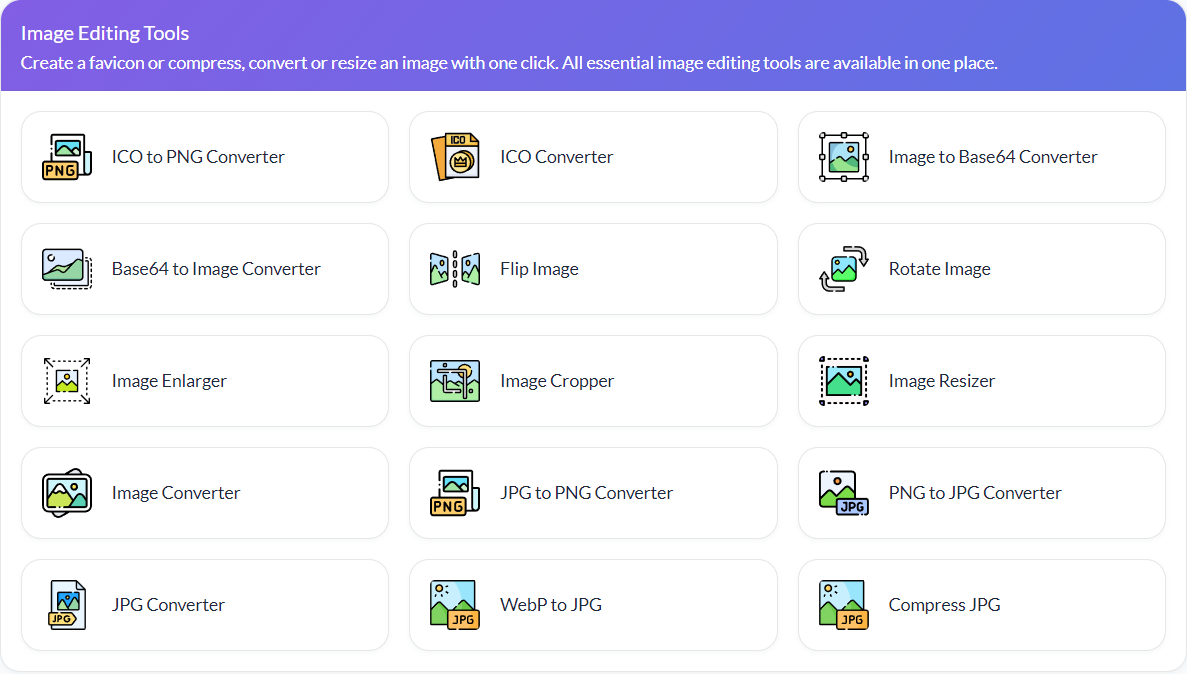
Task: Select the JPG to PNG Converter icon
Action: [x=455, y=492]
